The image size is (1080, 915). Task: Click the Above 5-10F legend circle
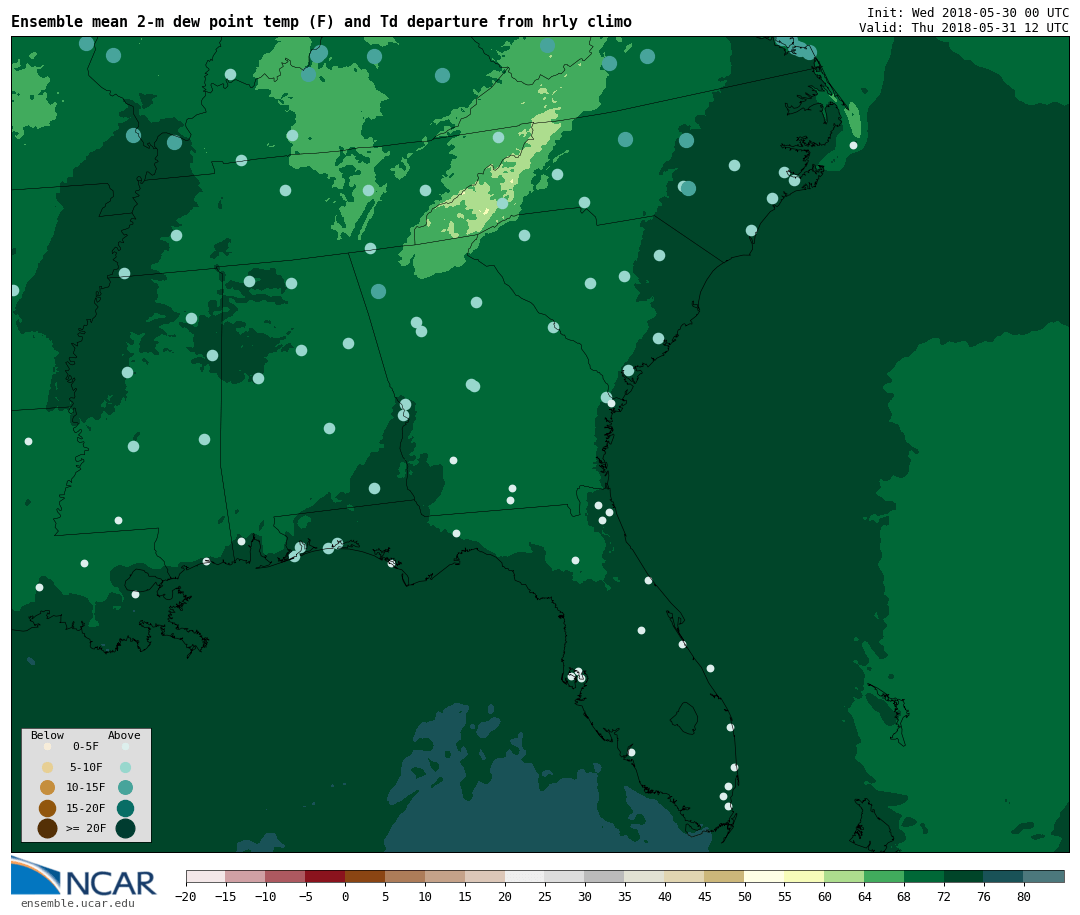coord(125,767)
